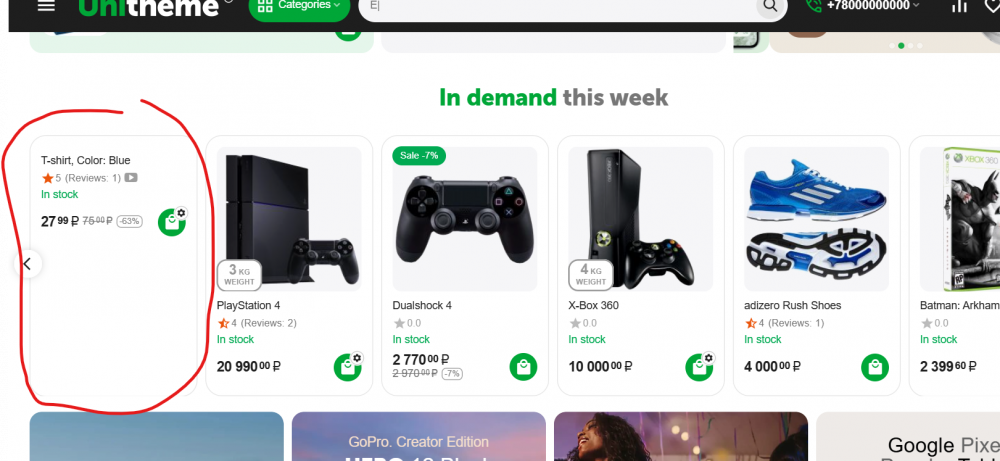Add X-Box 360 to cart
Viewport: 1000px width, 461px height.
click(700, 367)
